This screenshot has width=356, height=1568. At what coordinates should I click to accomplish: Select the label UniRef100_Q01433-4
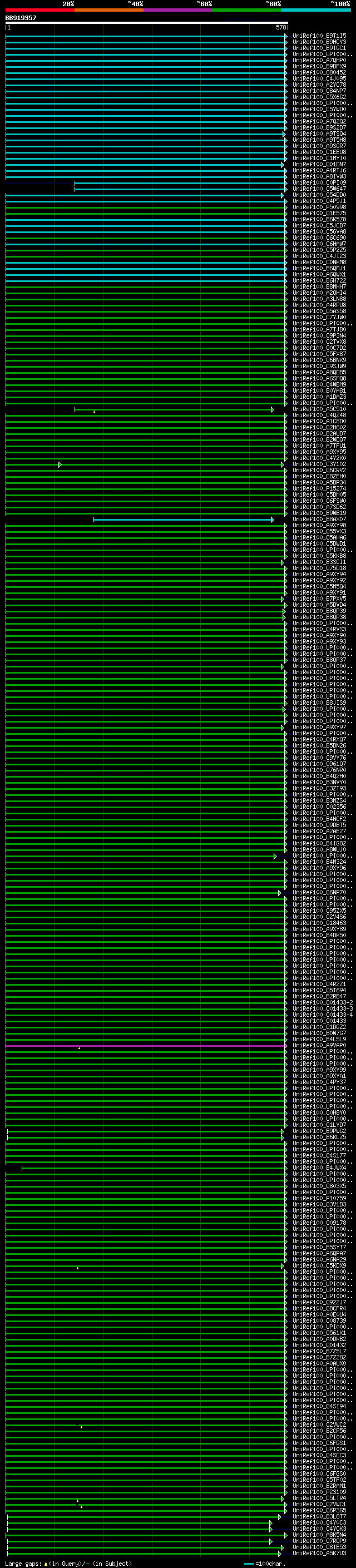(323, 1015)
